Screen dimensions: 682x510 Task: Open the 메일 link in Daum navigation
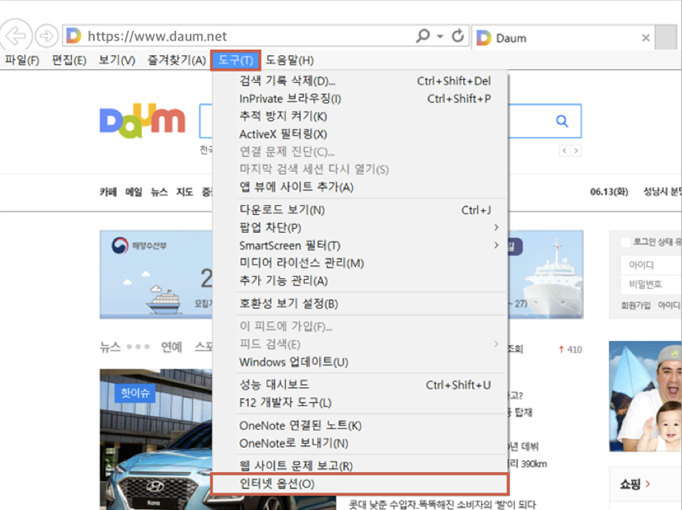(x=134, y=192)
